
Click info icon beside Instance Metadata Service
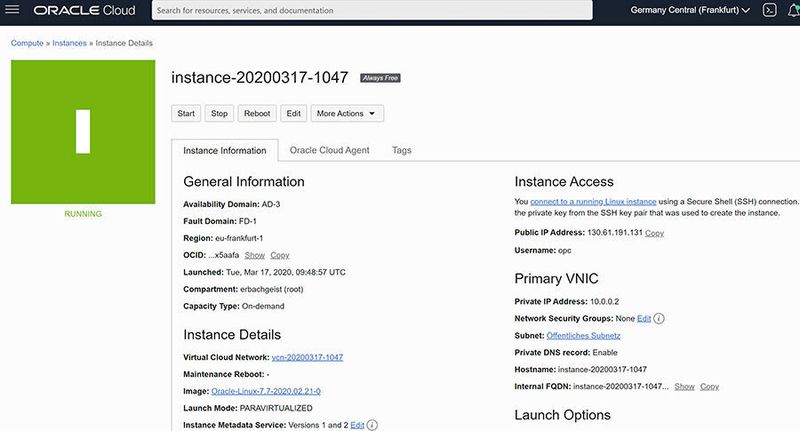click(372, 425)
